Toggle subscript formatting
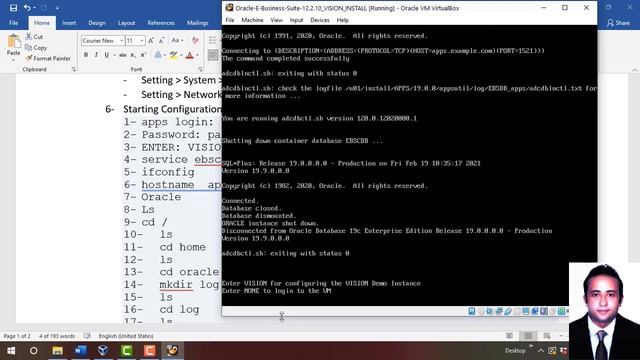 pyautogui.click(x=133, y=55)
